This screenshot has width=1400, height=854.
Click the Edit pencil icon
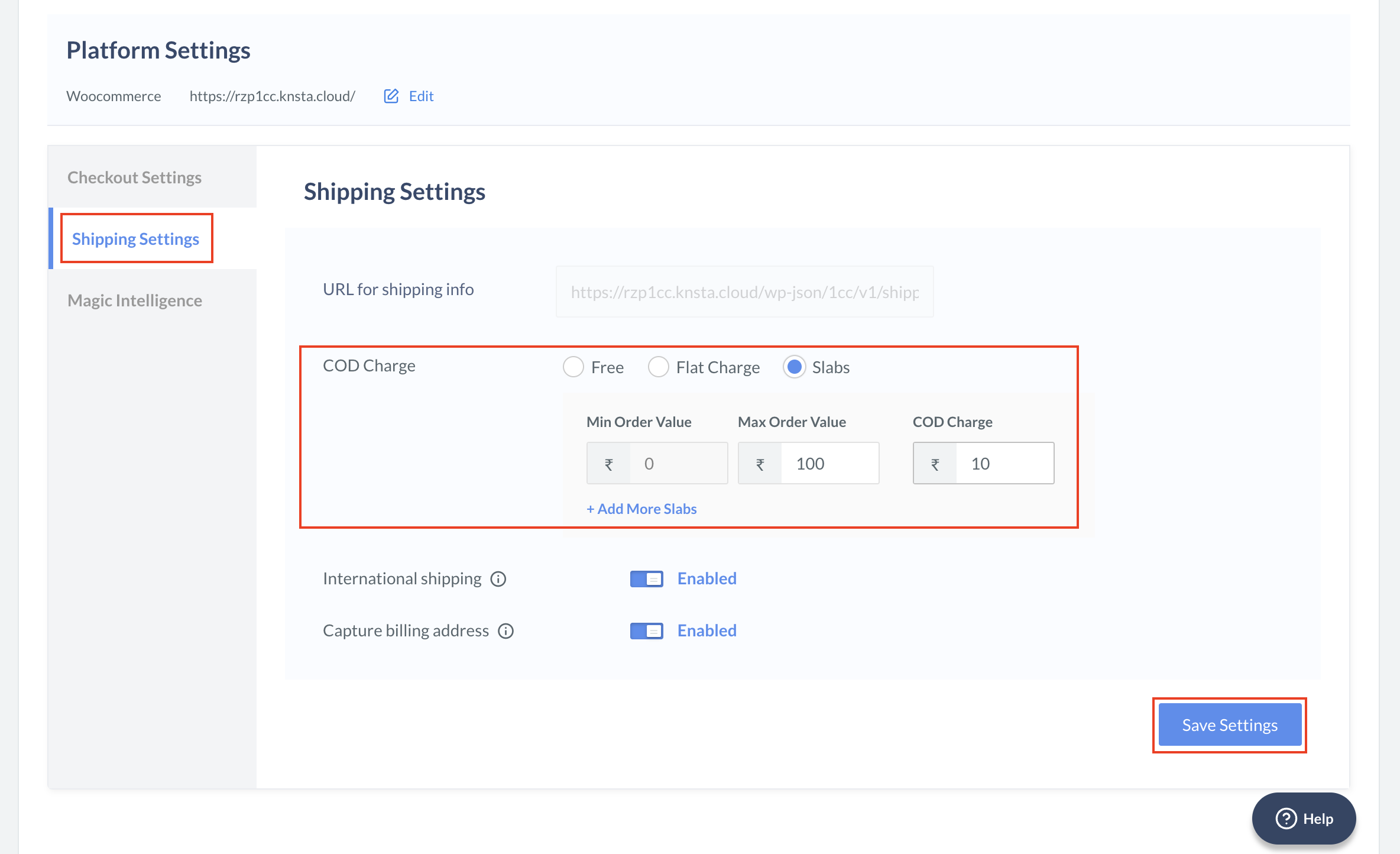pyautogui.click(x=391, y=96)
